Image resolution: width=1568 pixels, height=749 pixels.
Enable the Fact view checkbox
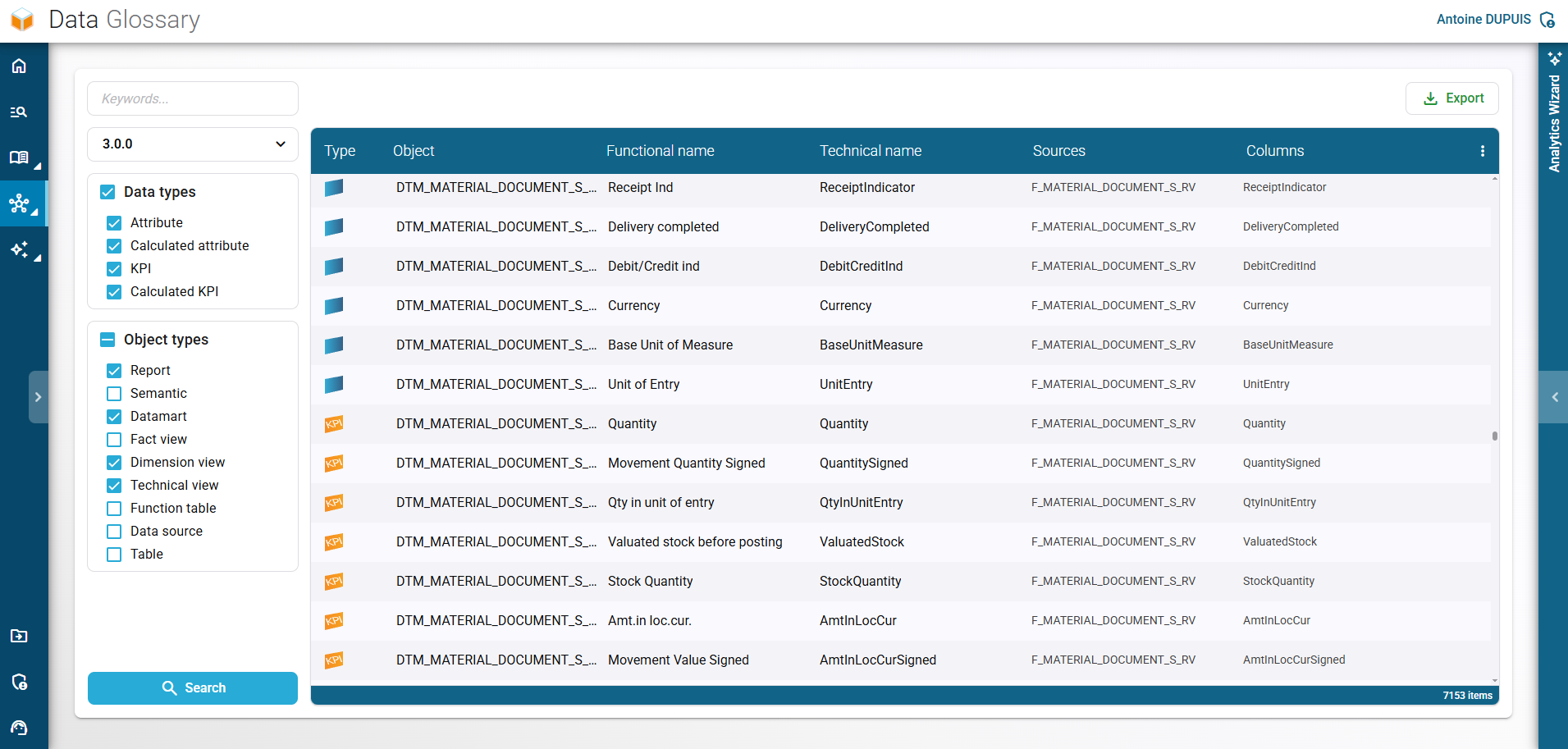click(x=114, y=440)
